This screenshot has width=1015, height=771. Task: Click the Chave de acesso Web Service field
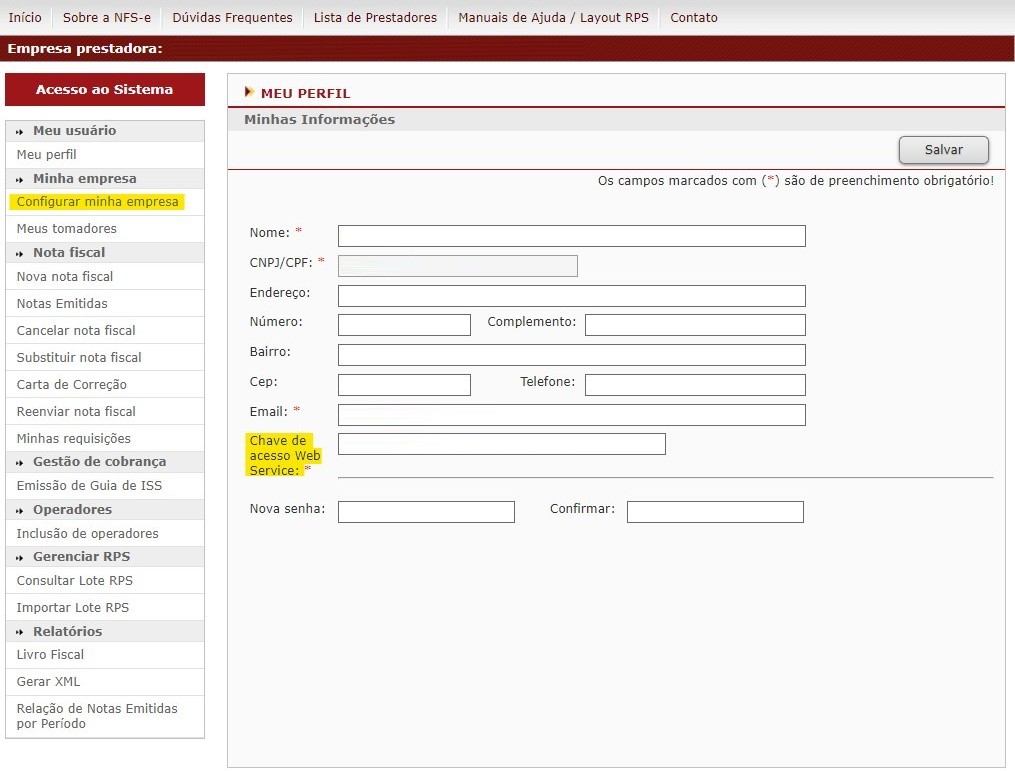click(501, 444)
